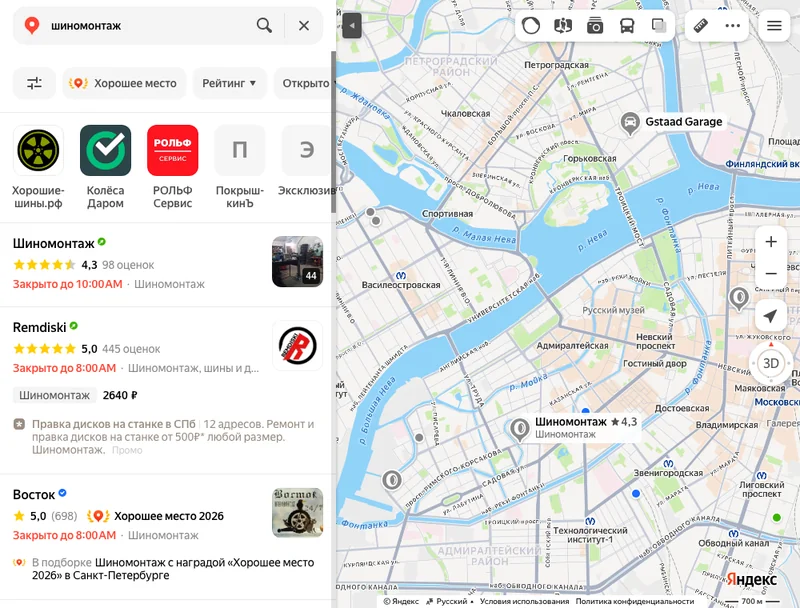The width and height of the screenshot is (800, 608).
Task: Click the results list scrollbar
Action: 333,132
